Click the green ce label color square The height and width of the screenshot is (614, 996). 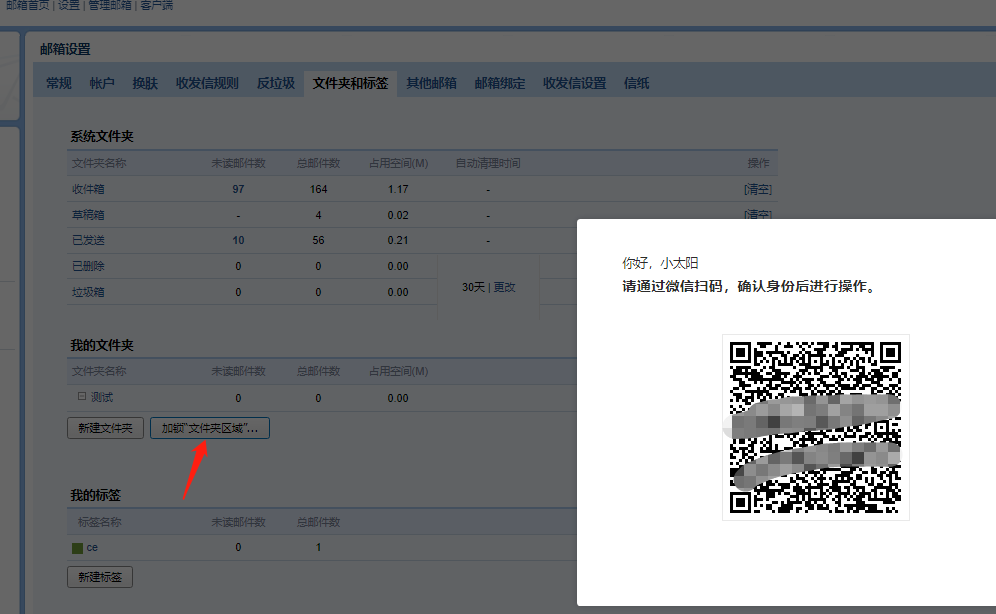pyautogui.click(x=77, y=548)
